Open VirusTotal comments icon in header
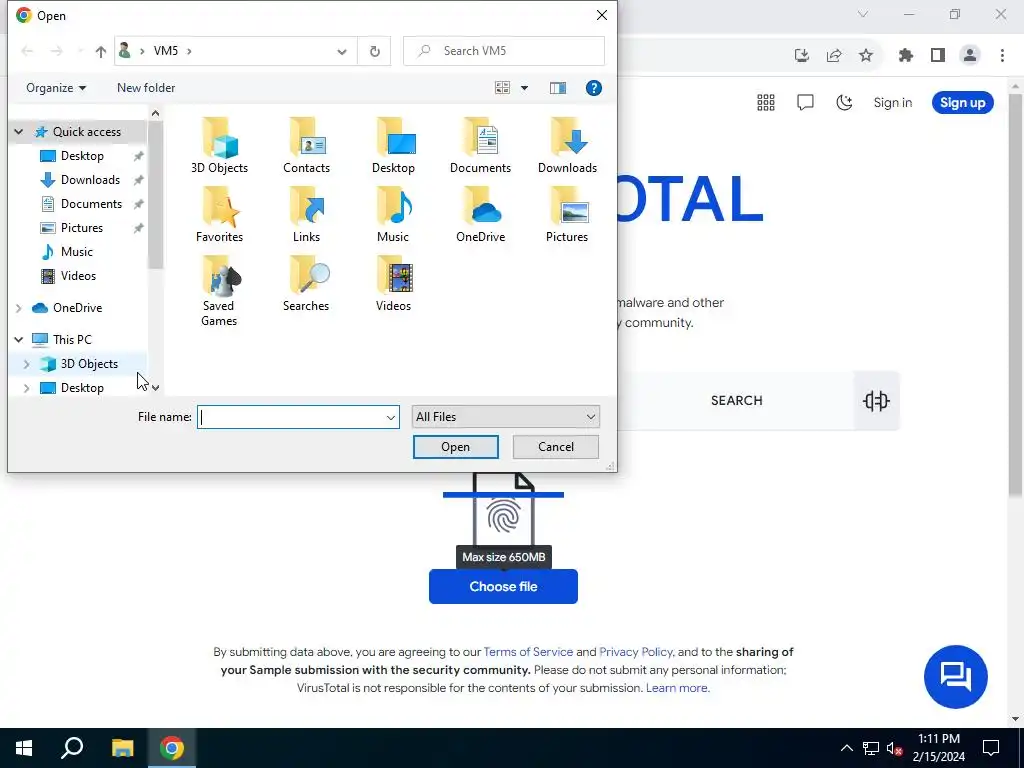The image size is (1024, 768). [x=805, y=103]
